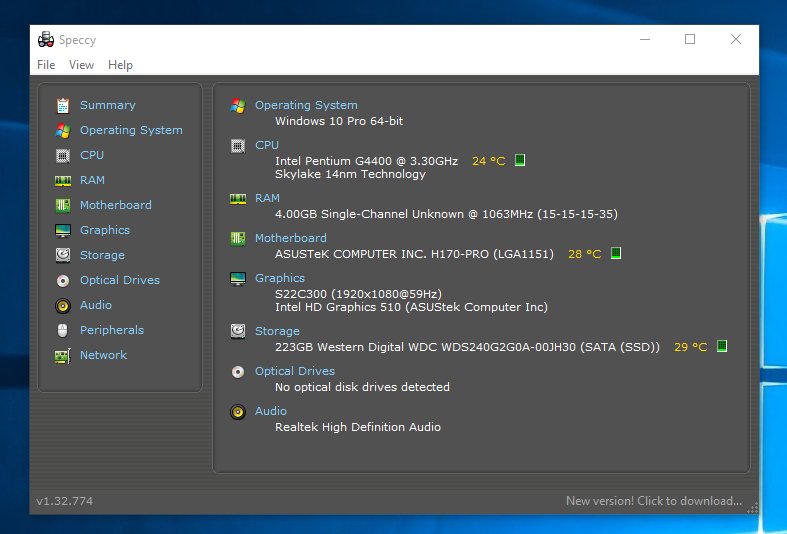Click the motherboard temperature status indicator

[x=616, y=254]
